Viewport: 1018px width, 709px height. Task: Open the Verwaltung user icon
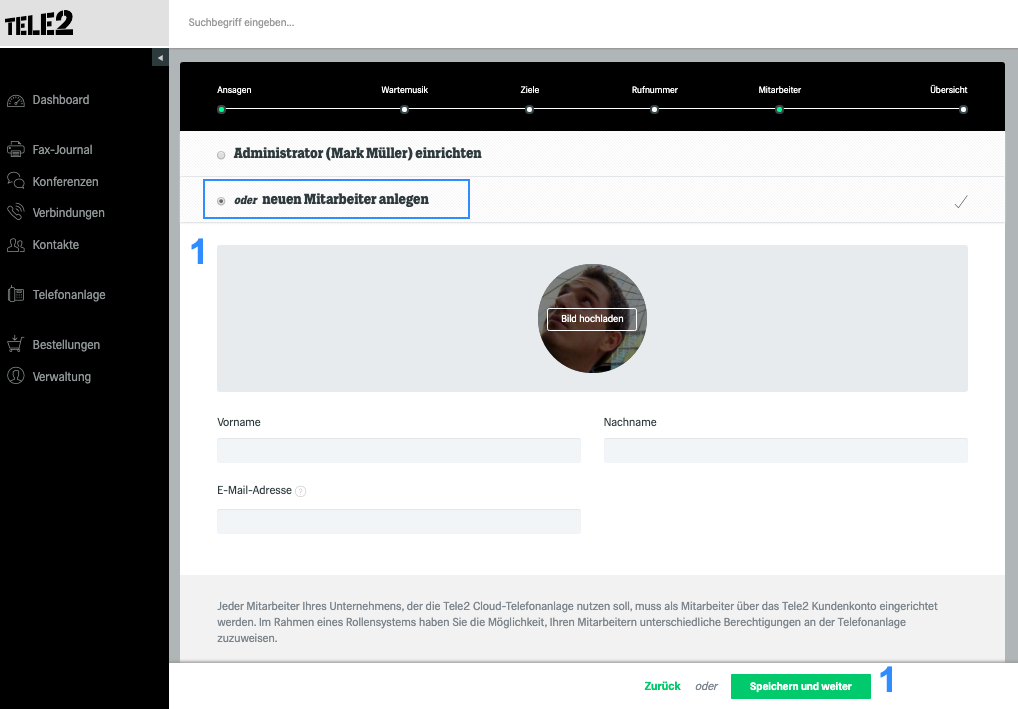tap(16, 376)
